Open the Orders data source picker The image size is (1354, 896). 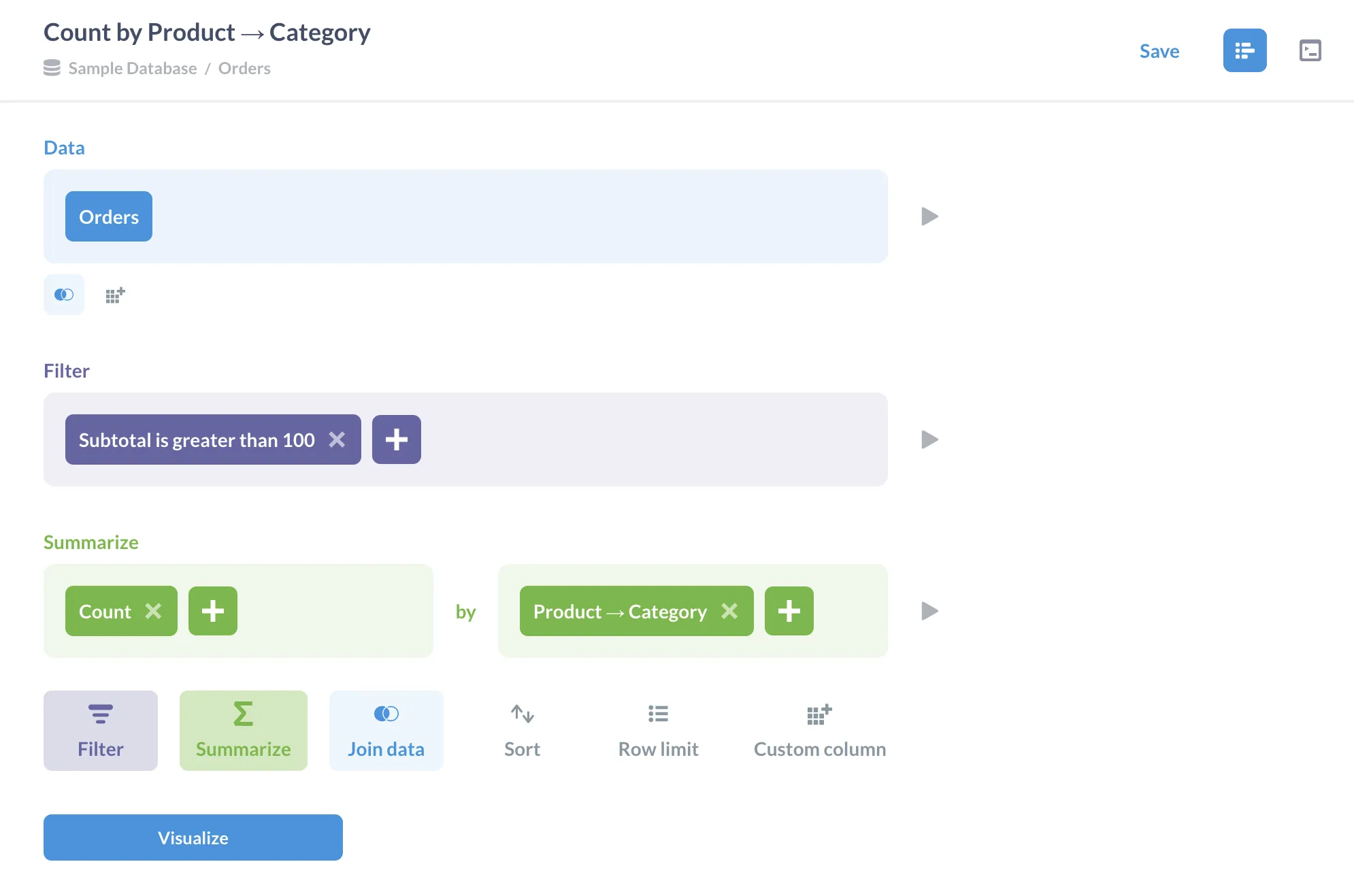[x=108, y=216]
